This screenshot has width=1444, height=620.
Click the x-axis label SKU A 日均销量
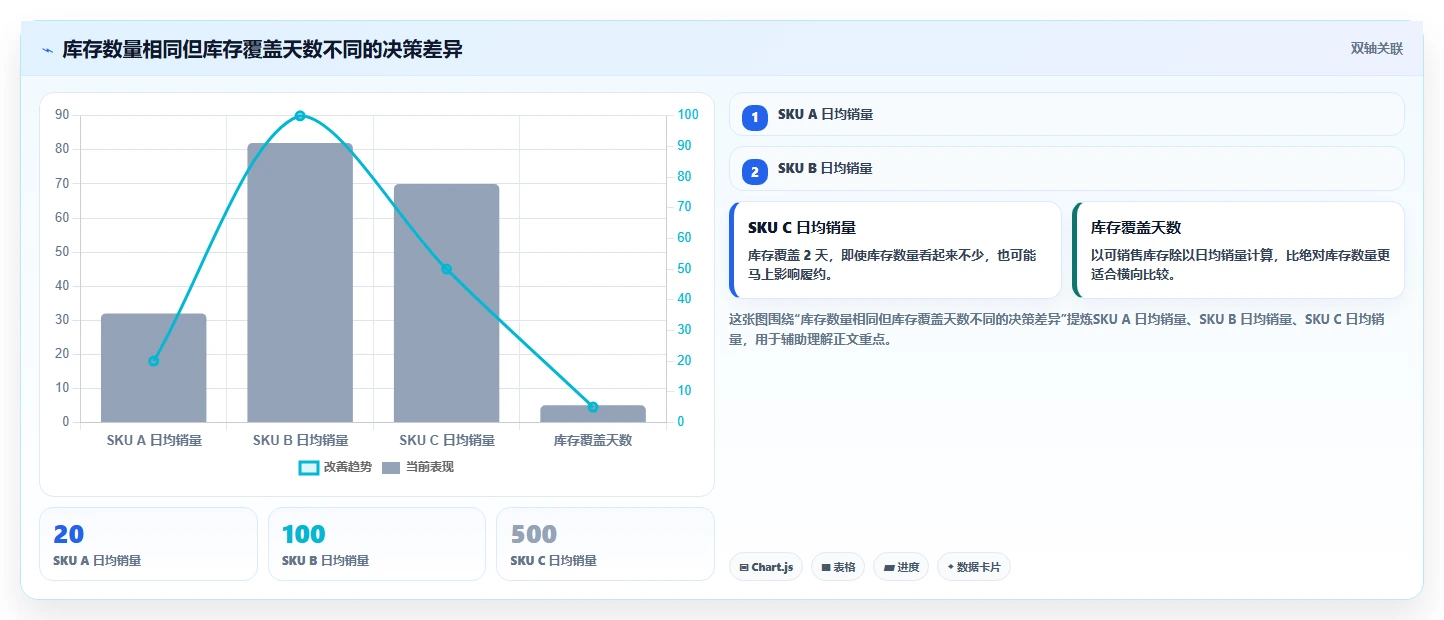click(x=154, y=440)
